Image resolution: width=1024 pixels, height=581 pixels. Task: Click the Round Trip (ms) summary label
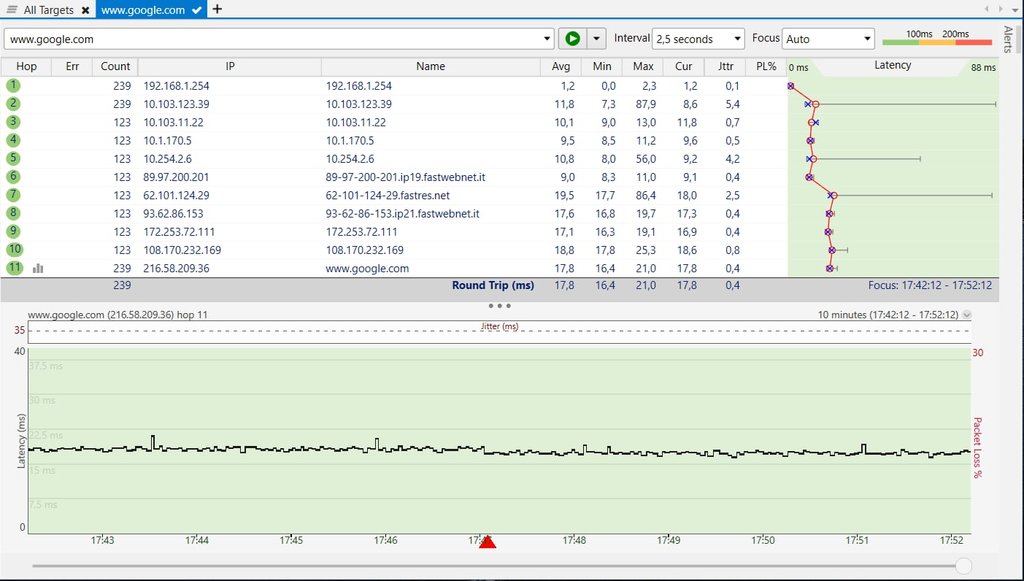[x=493, y=285]
